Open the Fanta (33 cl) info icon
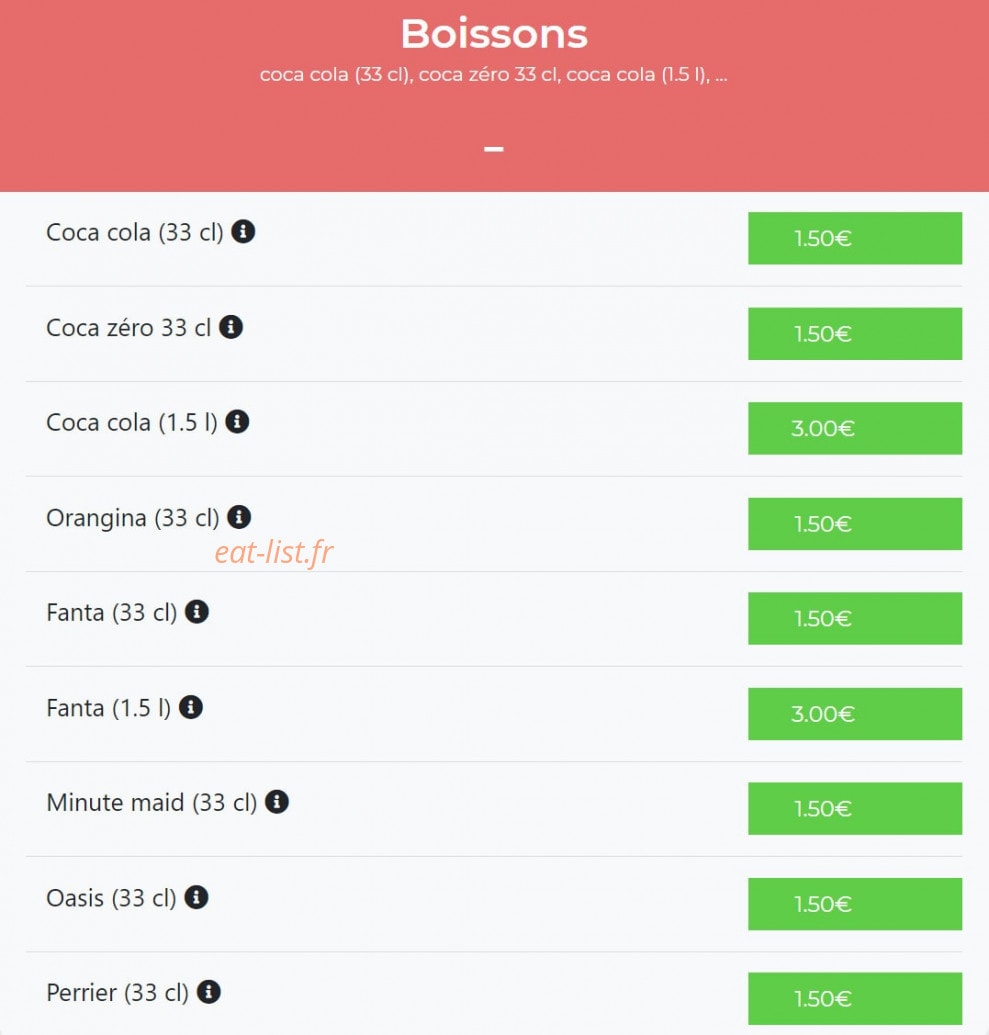989x1035 pixels. coord(197,611)
